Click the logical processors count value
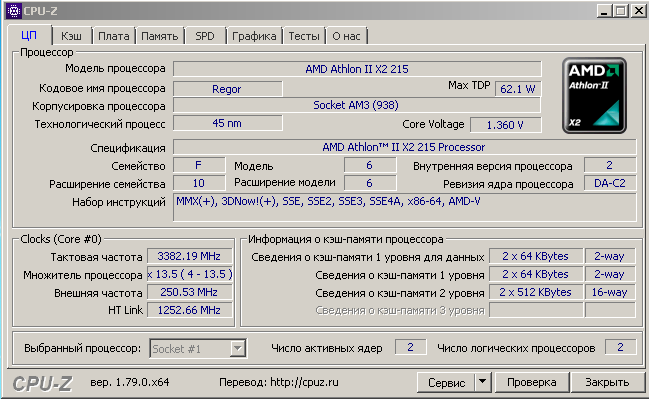Screen dimensions: 649x399 620,347
